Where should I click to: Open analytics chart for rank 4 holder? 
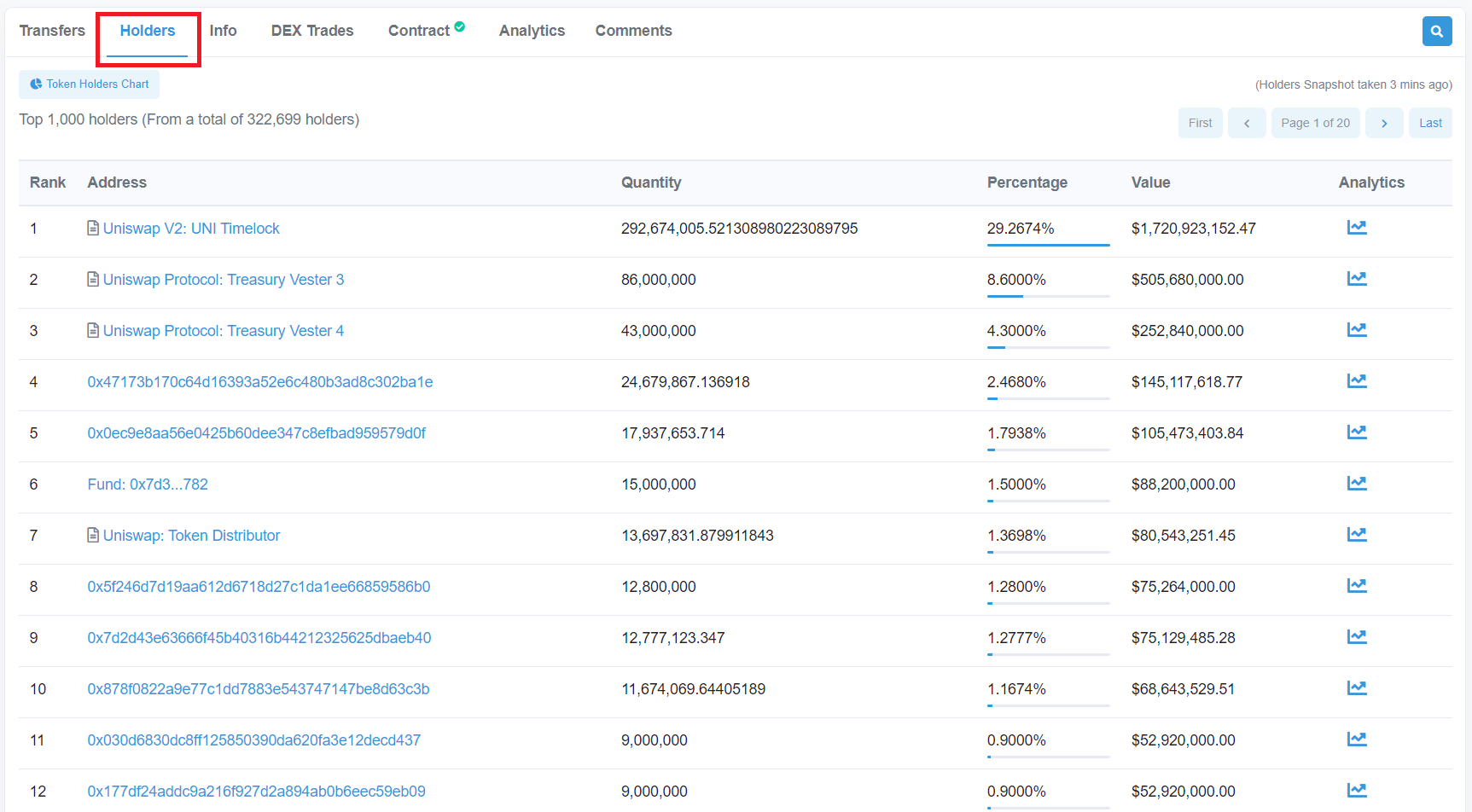tap(1357, 381)
